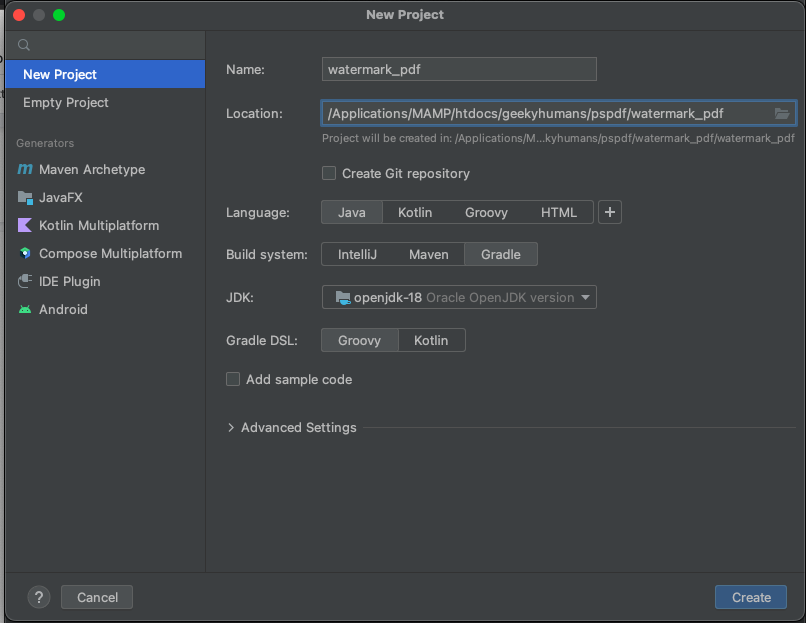Screen dimensions: 806x623
Task: Enable the Create Git repository checkbox
Action: coord(329,173)
